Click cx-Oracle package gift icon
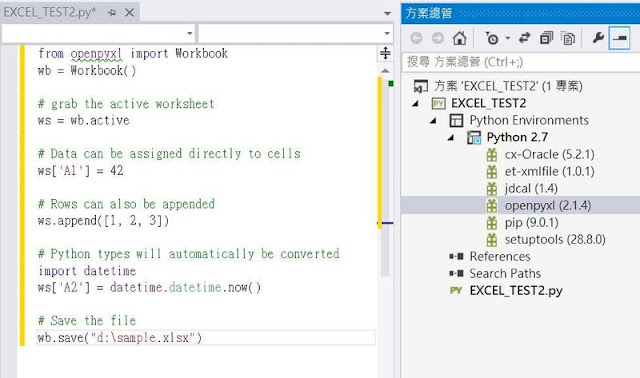 pos(492,155)
